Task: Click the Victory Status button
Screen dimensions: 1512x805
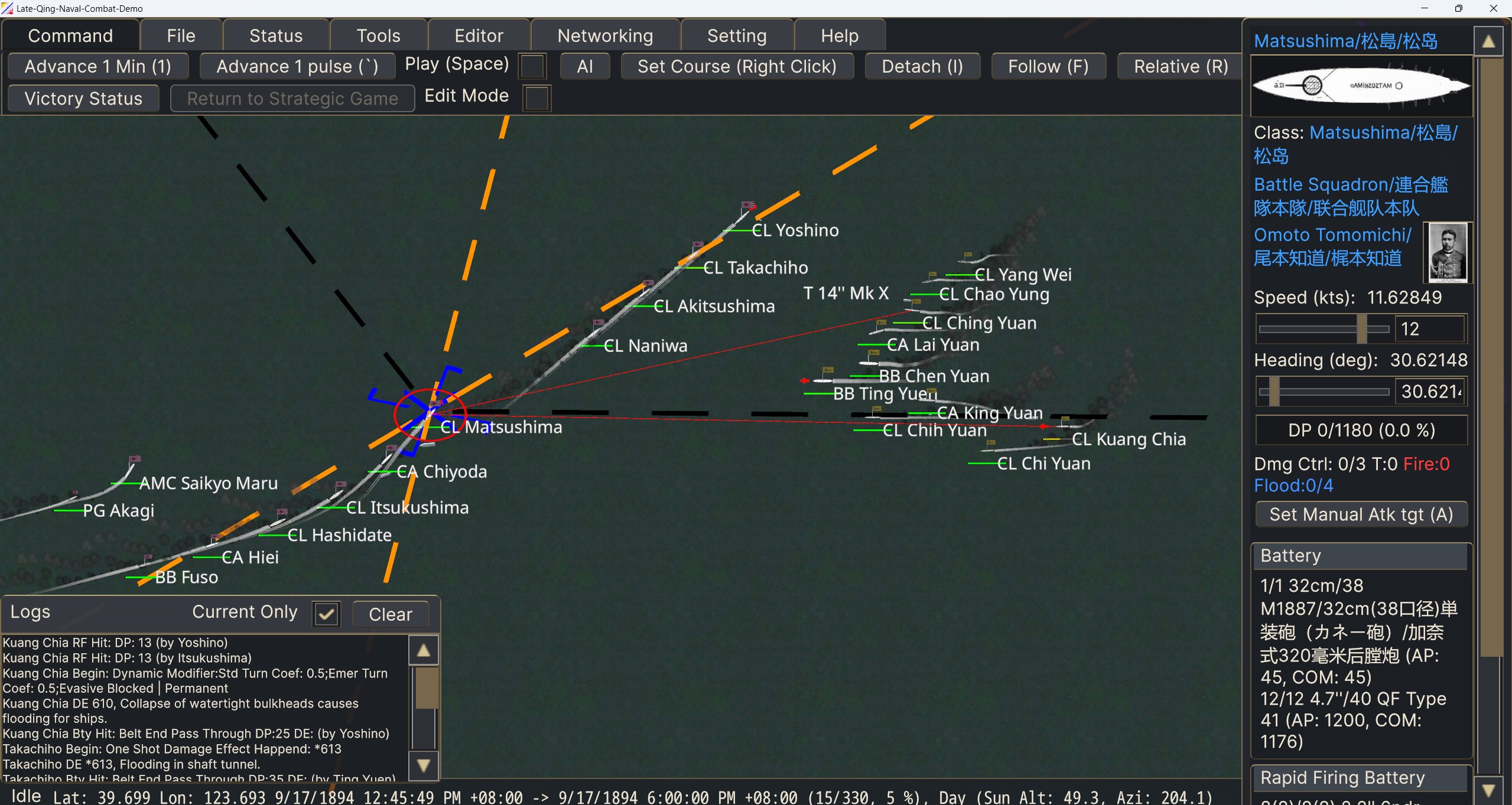Action: click(x=83, y=98)
